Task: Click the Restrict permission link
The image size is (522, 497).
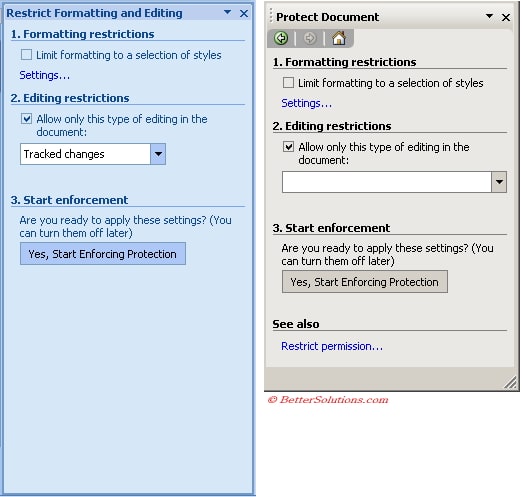Action: point(332,346)
